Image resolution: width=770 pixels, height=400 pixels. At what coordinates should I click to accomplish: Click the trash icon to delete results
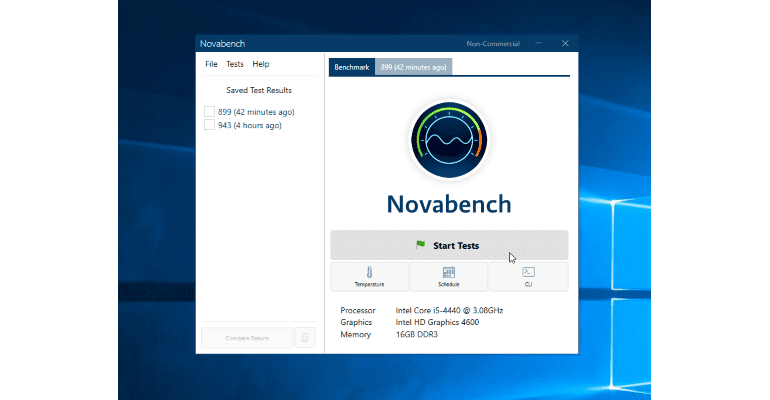[305, 338]
